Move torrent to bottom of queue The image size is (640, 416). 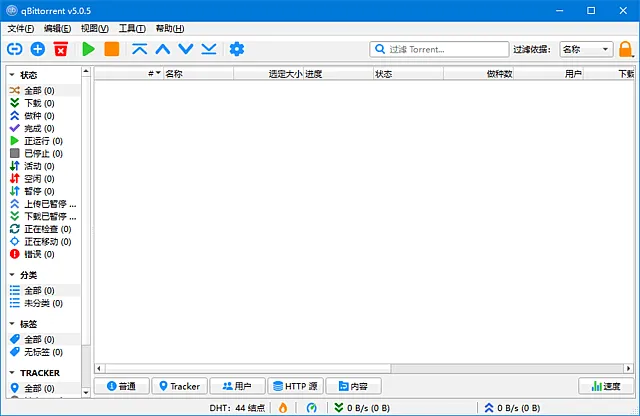click(x=209, y=49)
